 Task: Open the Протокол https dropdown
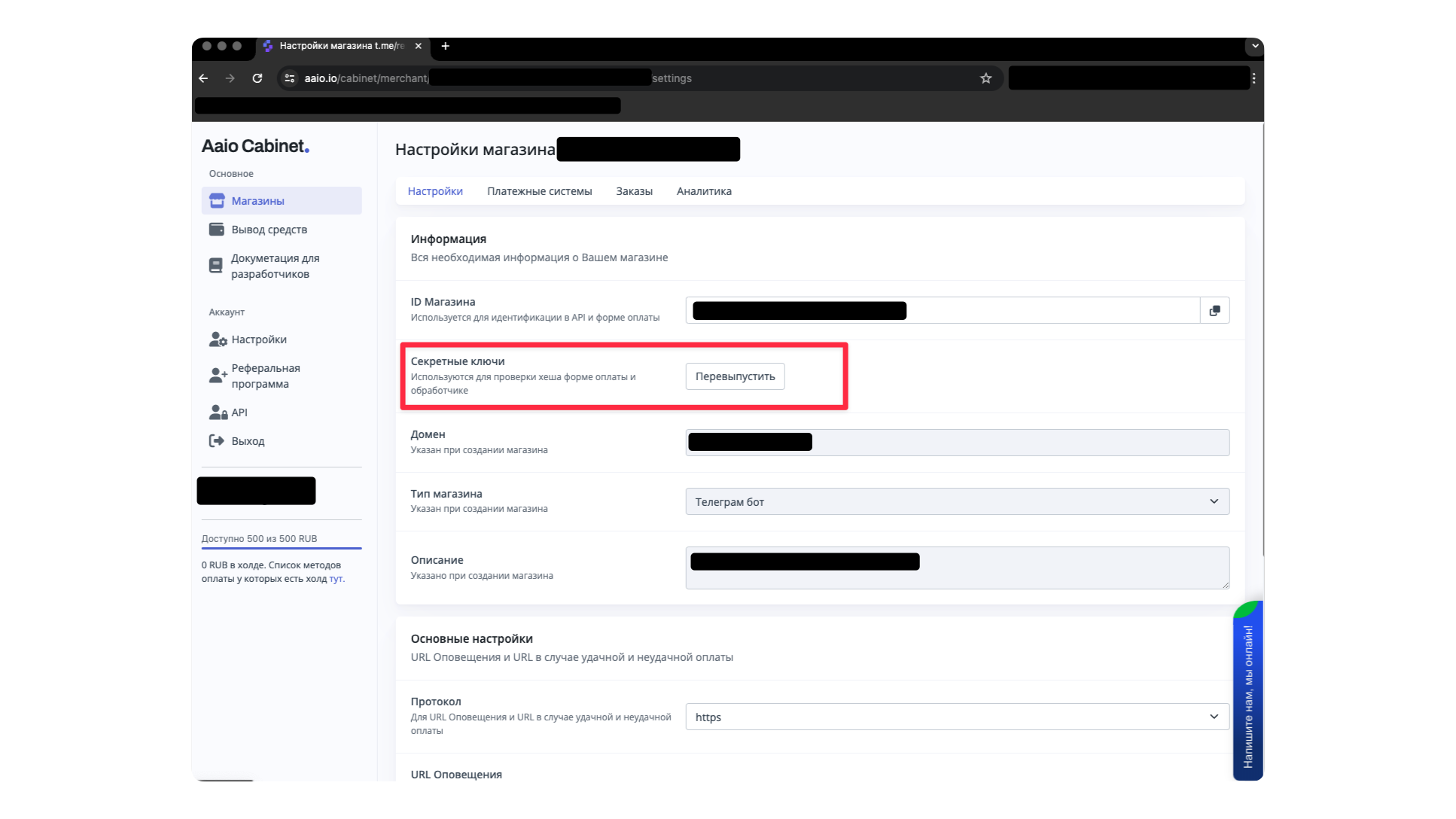point(957,717)
